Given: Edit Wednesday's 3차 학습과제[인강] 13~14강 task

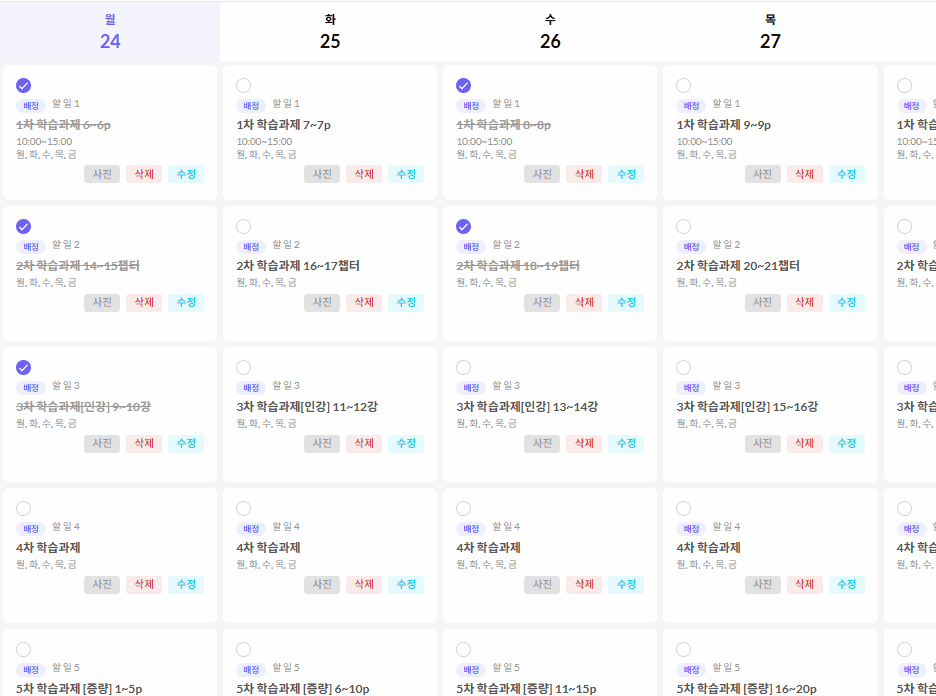Looking at the screenshot, I should [626, 443].
